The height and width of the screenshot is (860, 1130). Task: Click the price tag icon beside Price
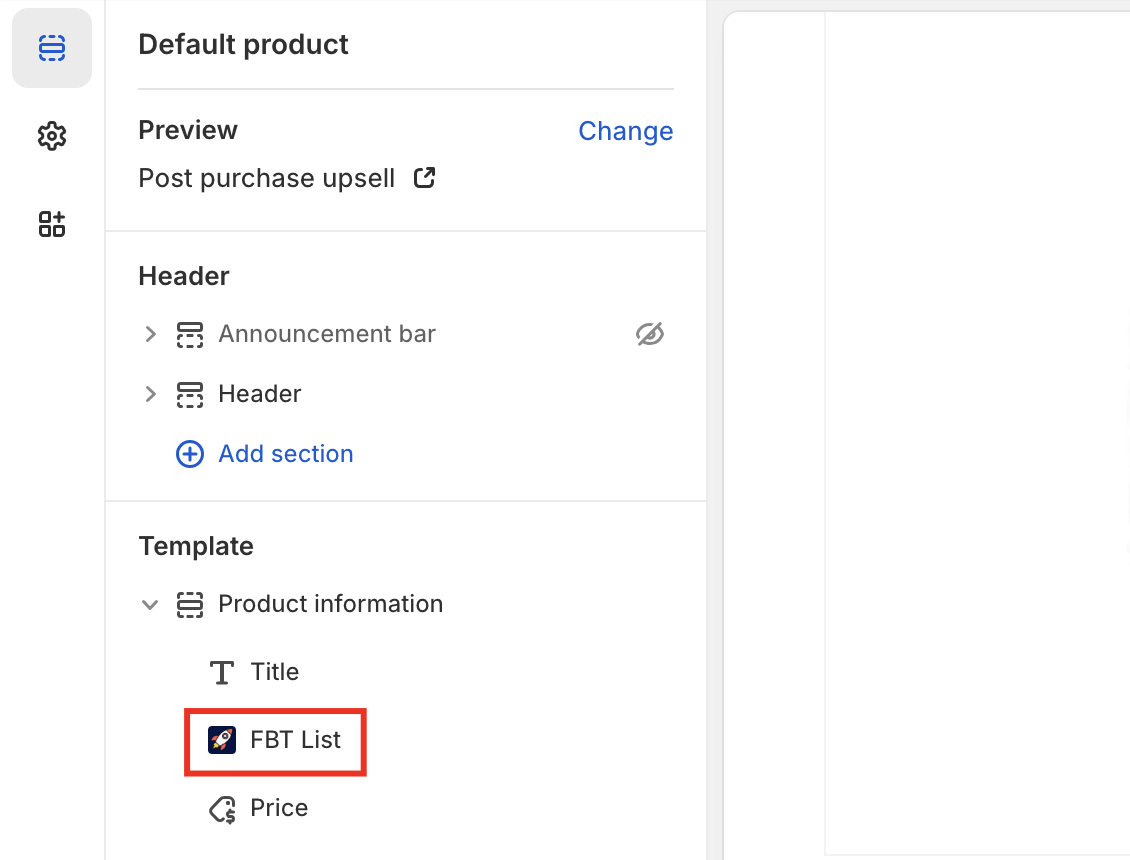(222, 808)
